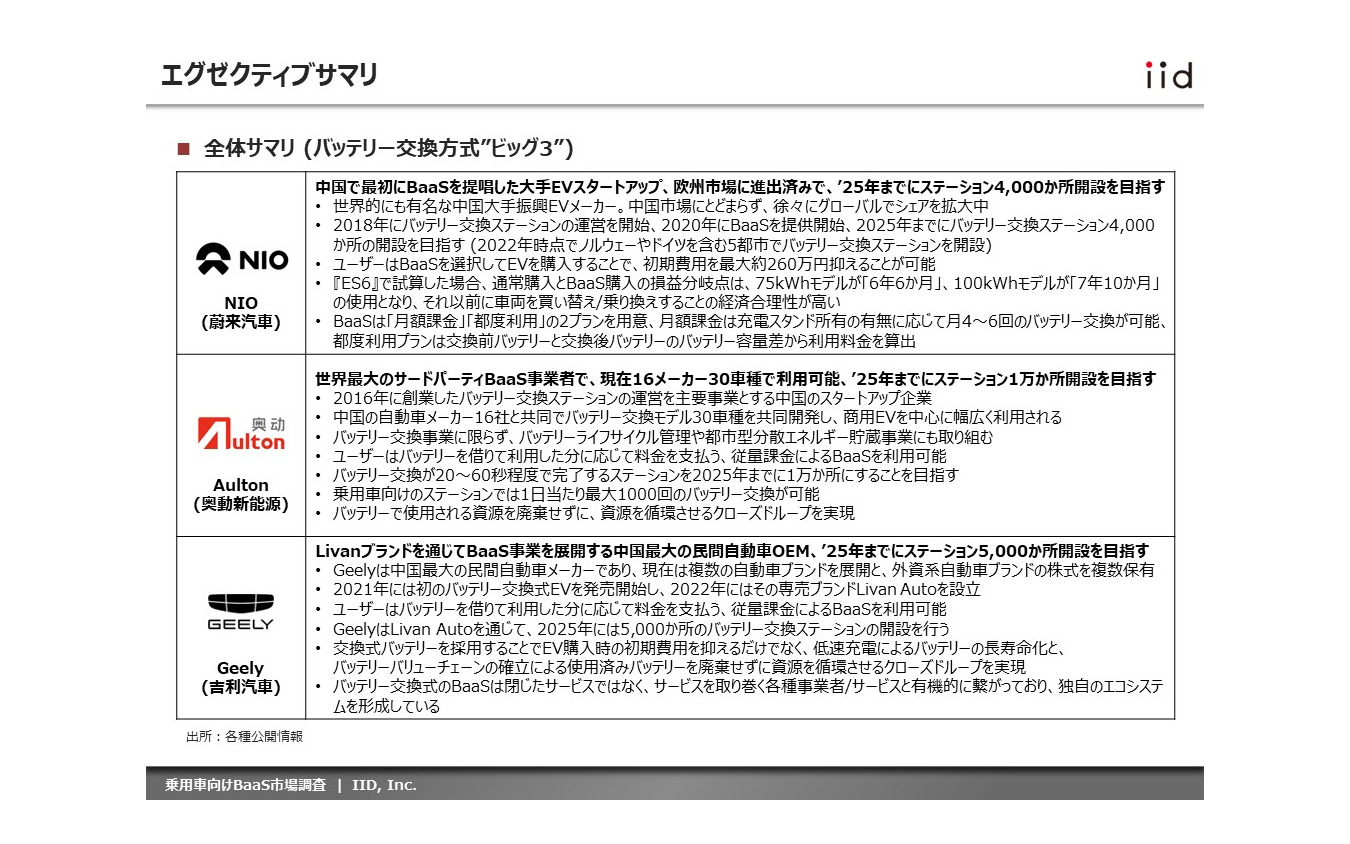Image resolution: width=1350 pixels, height=844 pixels.
Task: Click the Aulton logo icon
Action: pos(241,433)
